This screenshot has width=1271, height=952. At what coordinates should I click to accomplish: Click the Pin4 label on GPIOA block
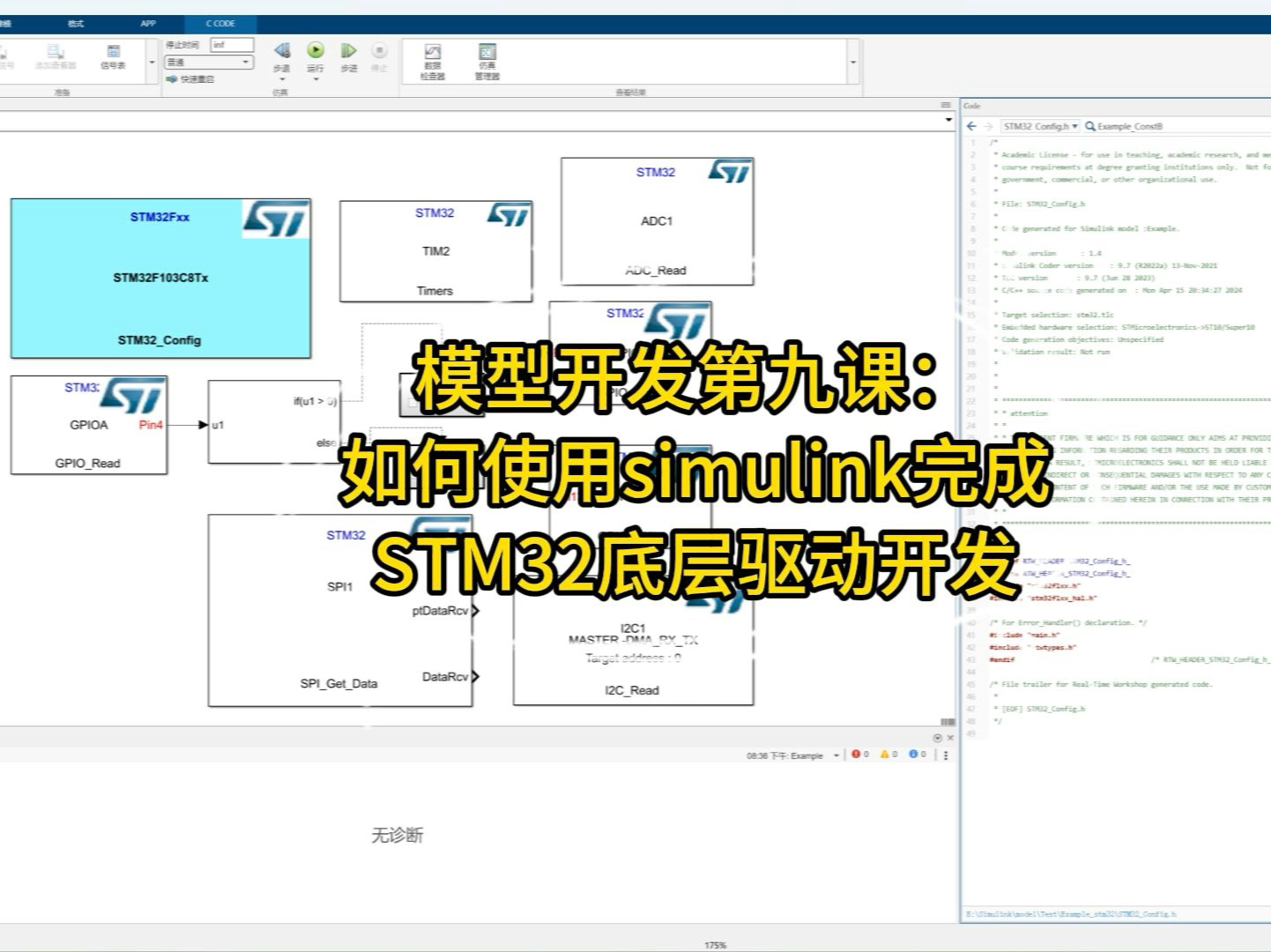tap(151, 425)
